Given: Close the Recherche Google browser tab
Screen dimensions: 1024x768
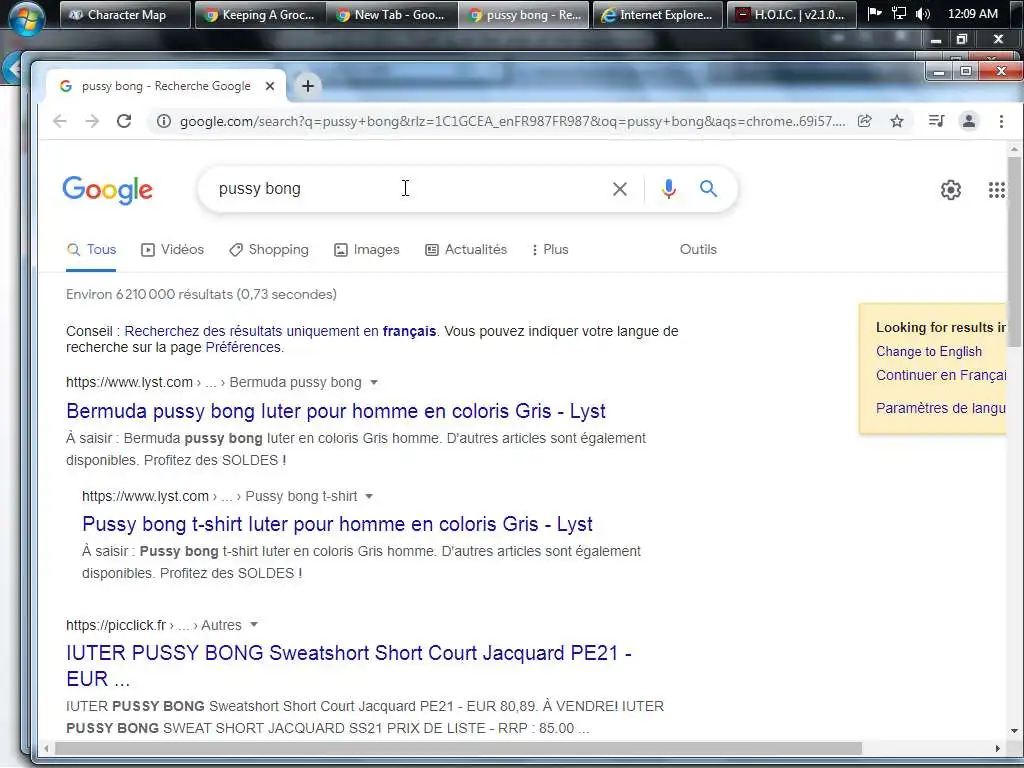Looking at the screenshot, I should [x=270, y=86].
